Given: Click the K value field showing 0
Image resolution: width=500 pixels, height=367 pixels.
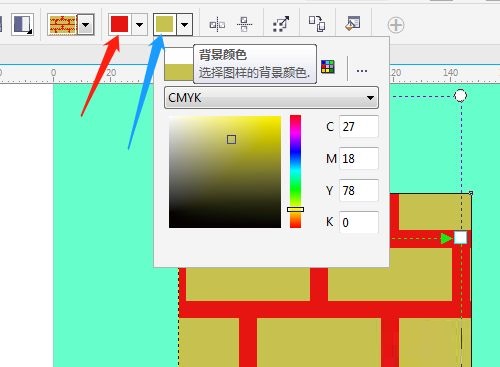Looking at the screenshot, I should tap(359, 222).
